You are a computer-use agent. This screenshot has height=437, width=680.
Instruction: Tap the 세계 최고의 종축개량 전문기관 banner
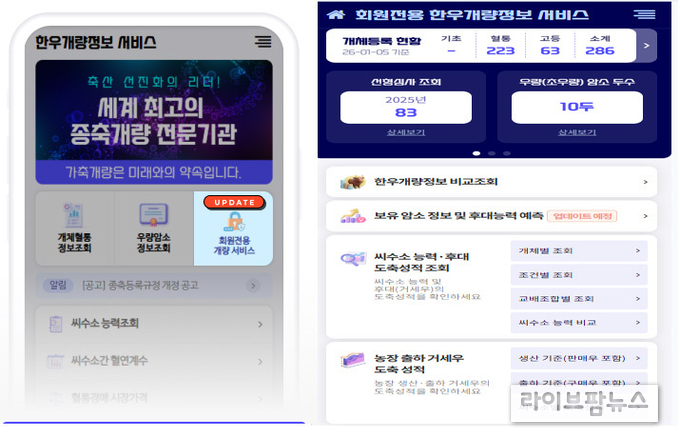(x=154, y=122)
